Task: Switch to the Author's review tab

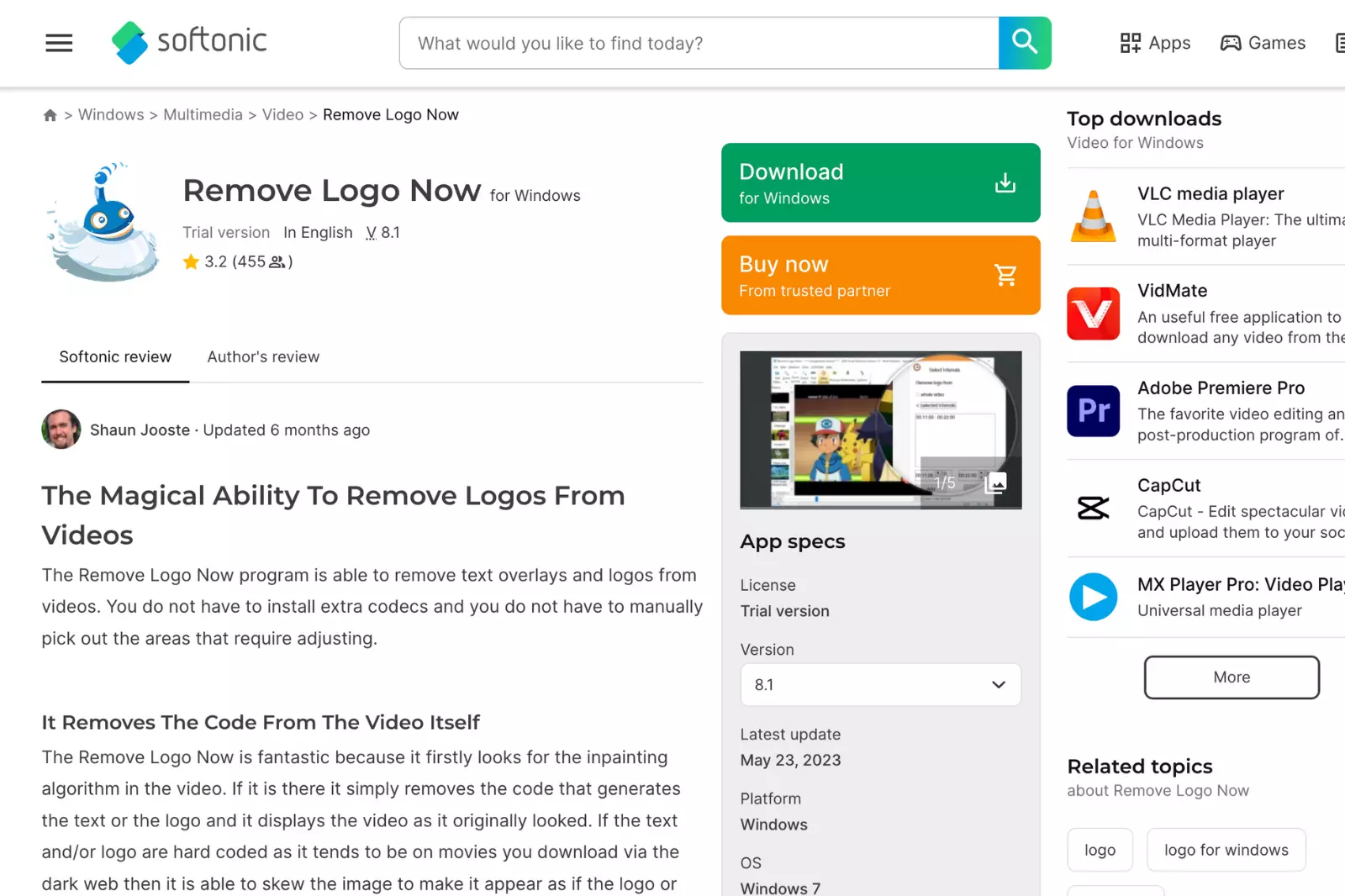Action: (263, 356)
